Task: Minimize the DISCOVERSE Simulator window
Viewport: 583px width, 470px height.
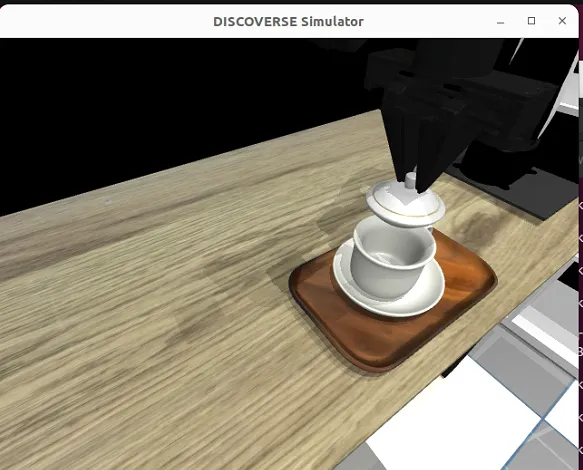Action: [x=500, y=22]
